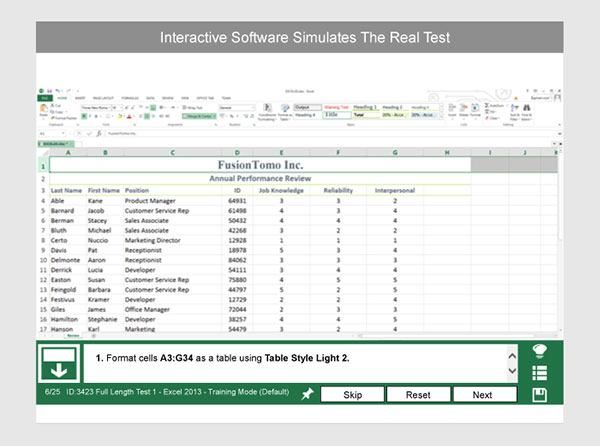Viewport: 600px width, 446px height.
Task: Click the Paste clipboard icon
Action: pos(44,108)
